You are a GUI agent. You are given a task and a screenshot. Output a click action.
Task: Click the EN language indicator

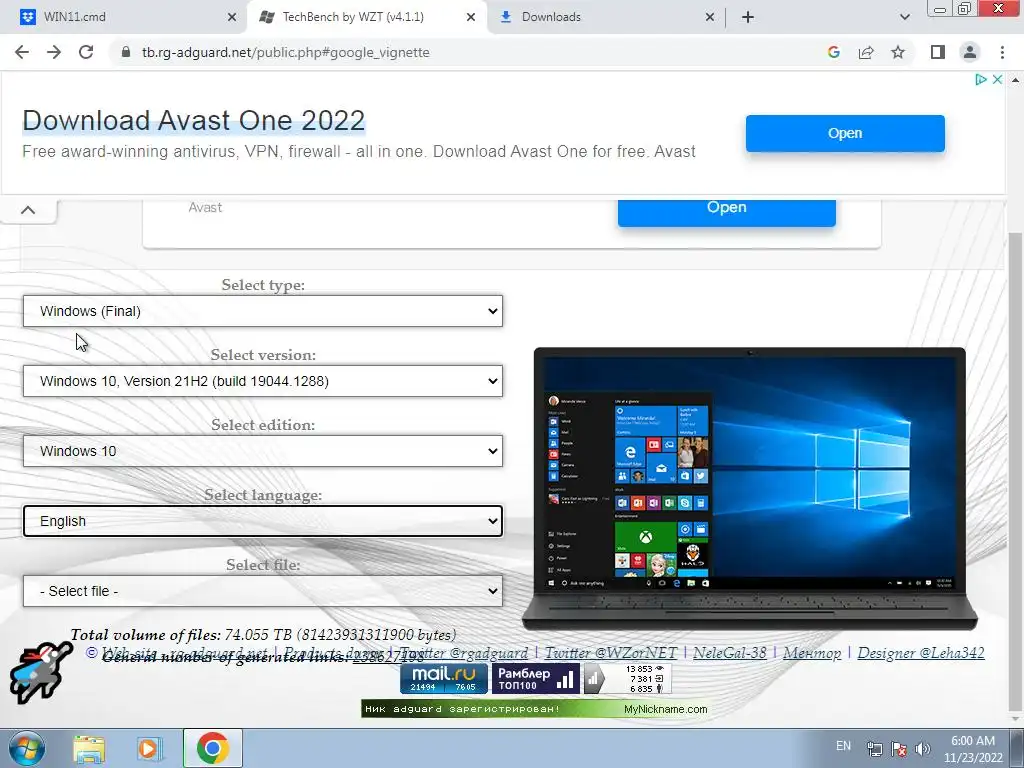843,746
